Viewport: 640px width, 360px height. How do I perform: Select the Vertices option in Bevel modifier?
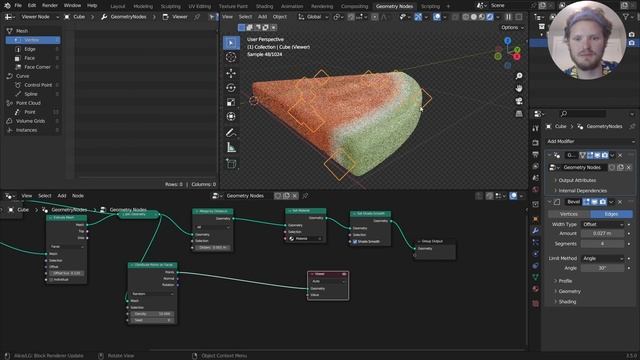click(x=569, y=214)
